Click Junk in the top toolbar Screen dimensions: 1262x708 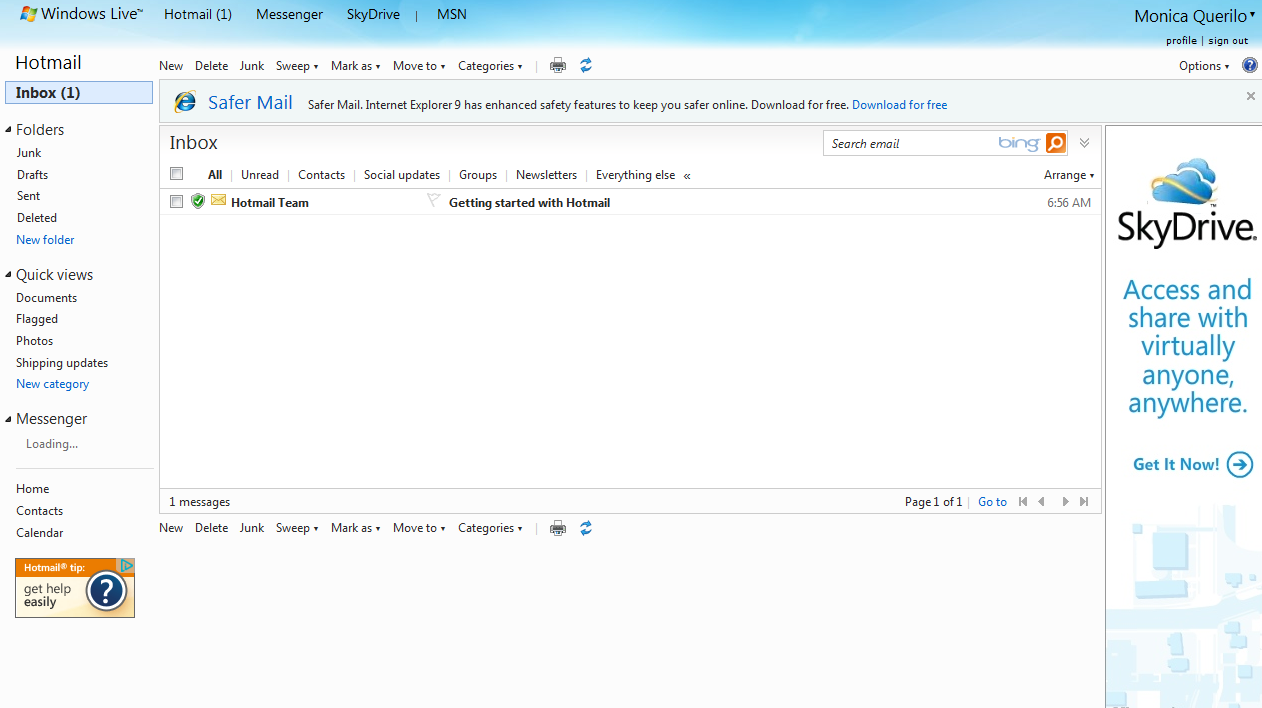(x=252, y=66)
